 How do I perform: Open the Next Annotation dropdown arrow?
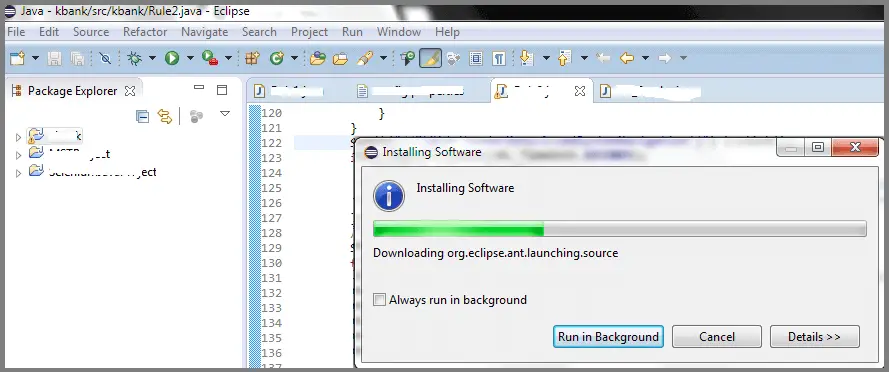546,58
